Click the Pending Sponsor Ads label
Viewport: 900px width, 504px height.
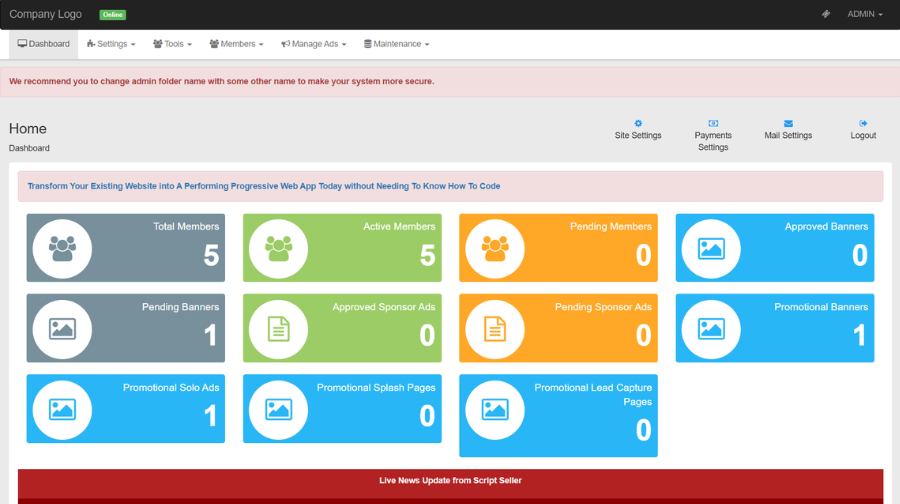click(x=603, y=307)
